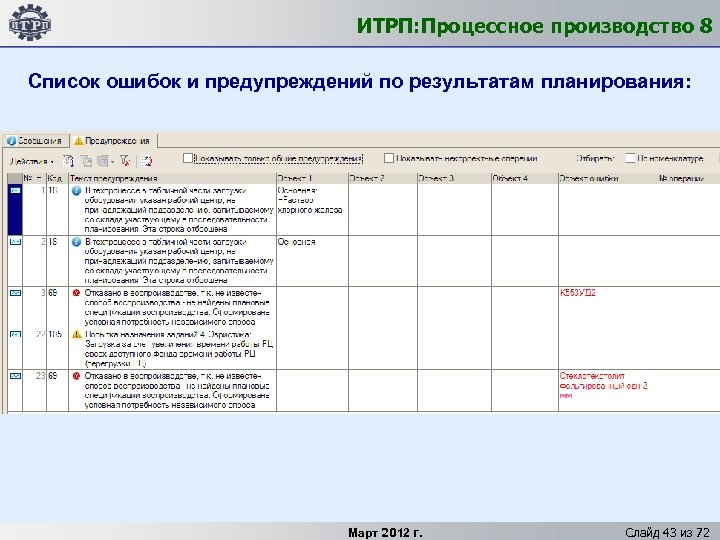Switch to the Сообщения tab
The height and width of the screenshot is (540, 720).
35,141
